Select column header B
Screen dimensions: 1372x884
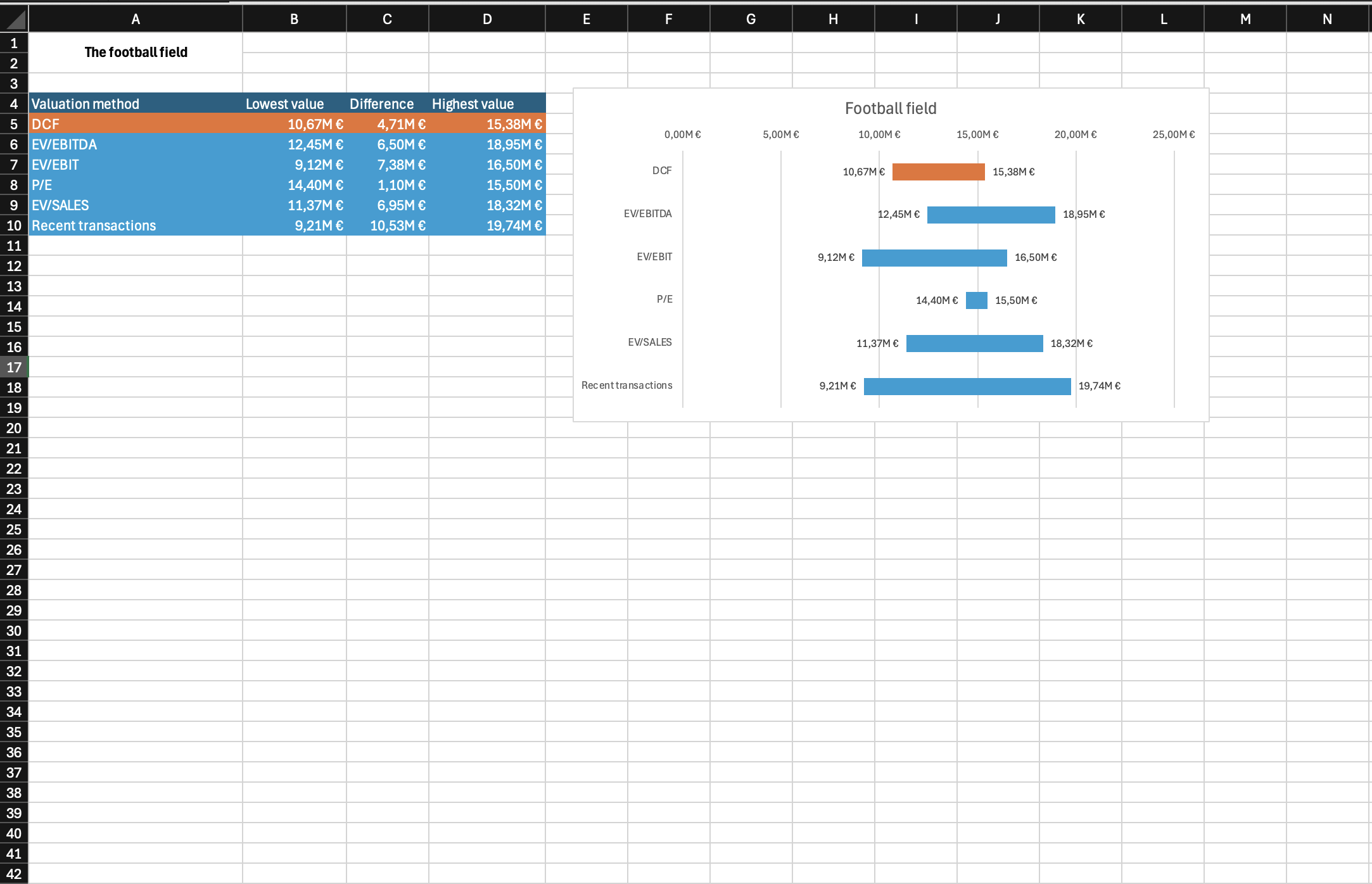[293, 18]
